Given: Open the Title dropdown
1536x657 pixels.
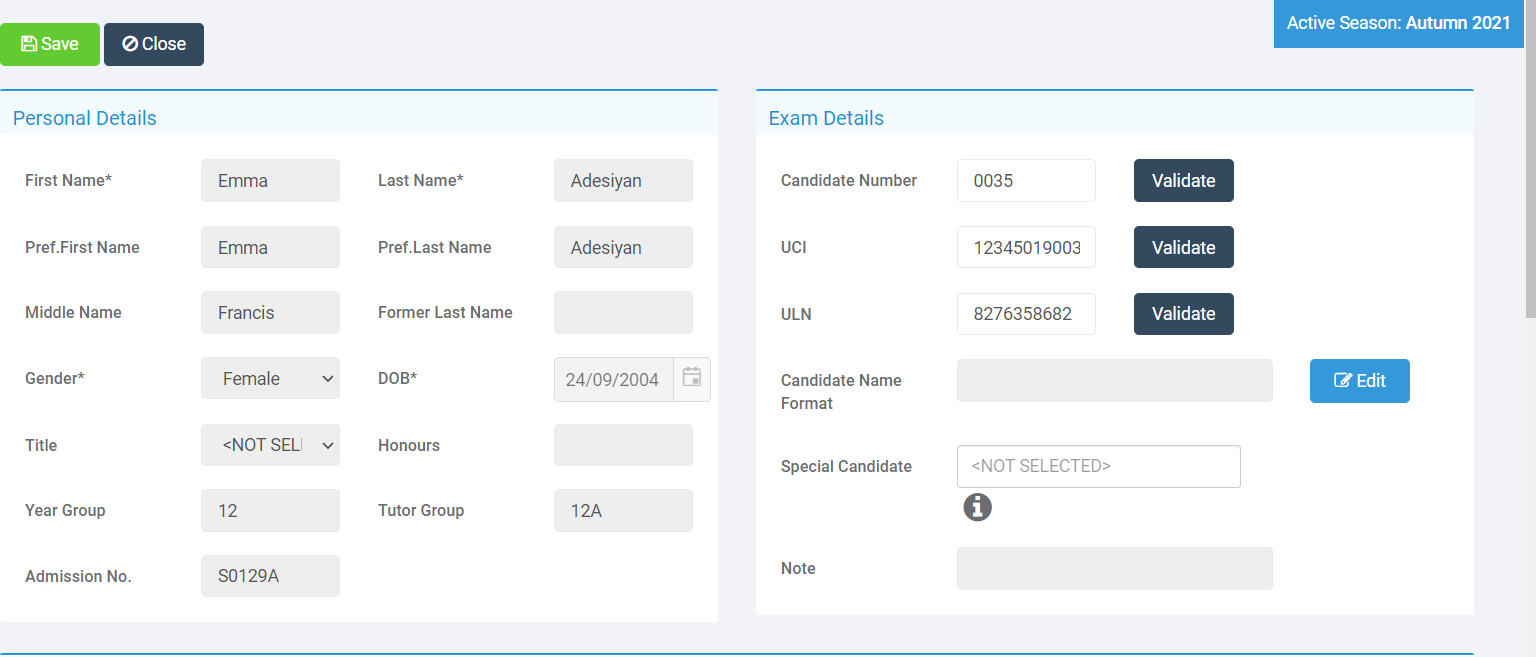Looking at the screenshot, I should pos(270,445).
